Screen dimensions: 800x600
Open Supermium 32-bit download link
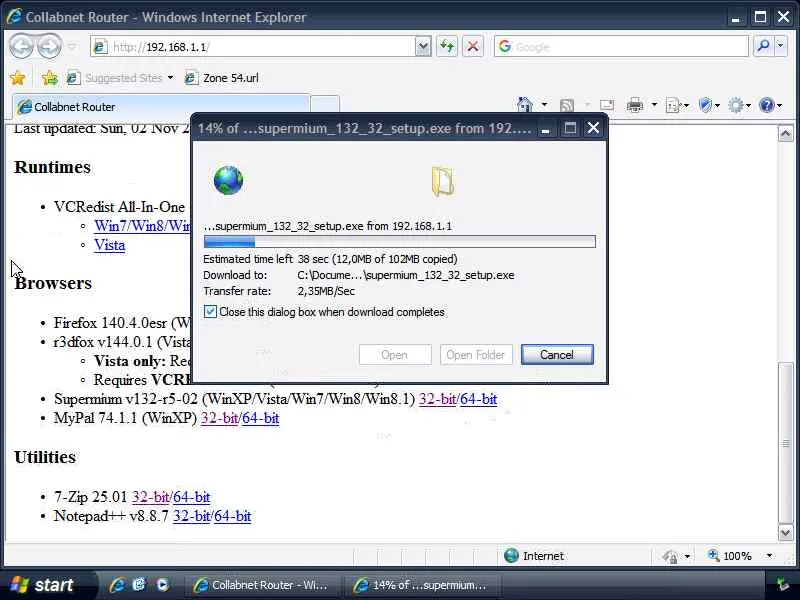point(437,399)
